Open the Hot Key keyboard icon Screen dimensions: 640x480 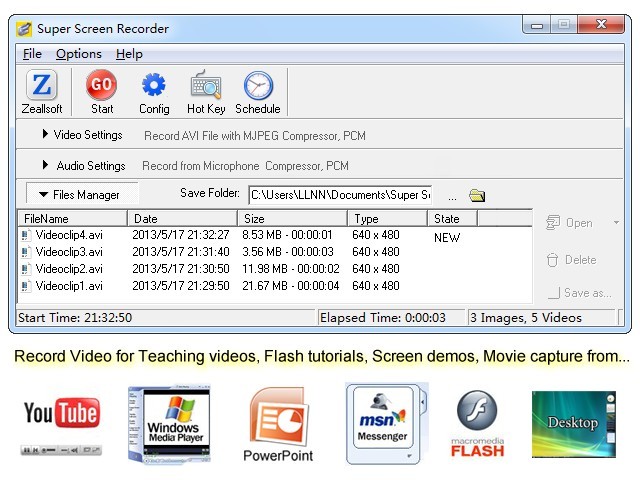206,85
